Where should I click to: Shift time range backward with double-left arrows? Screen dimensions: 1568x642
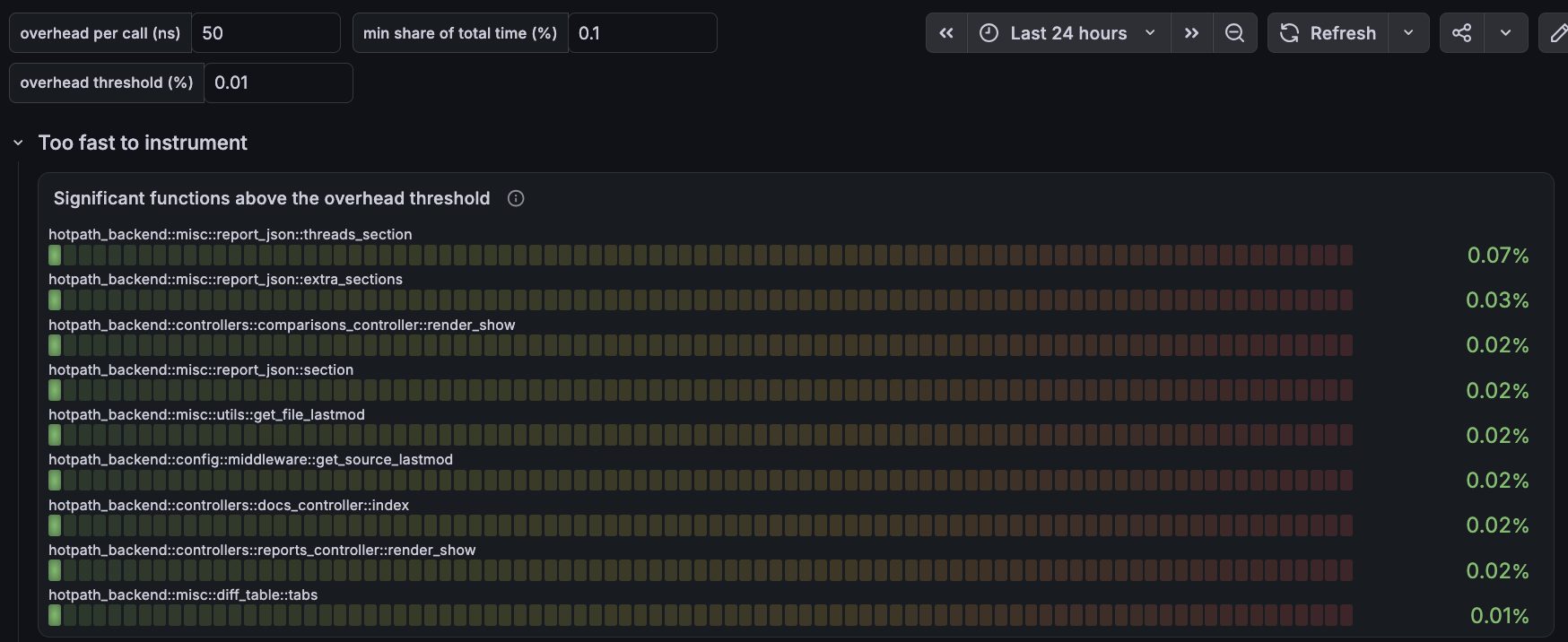click(x=946, y=33)
